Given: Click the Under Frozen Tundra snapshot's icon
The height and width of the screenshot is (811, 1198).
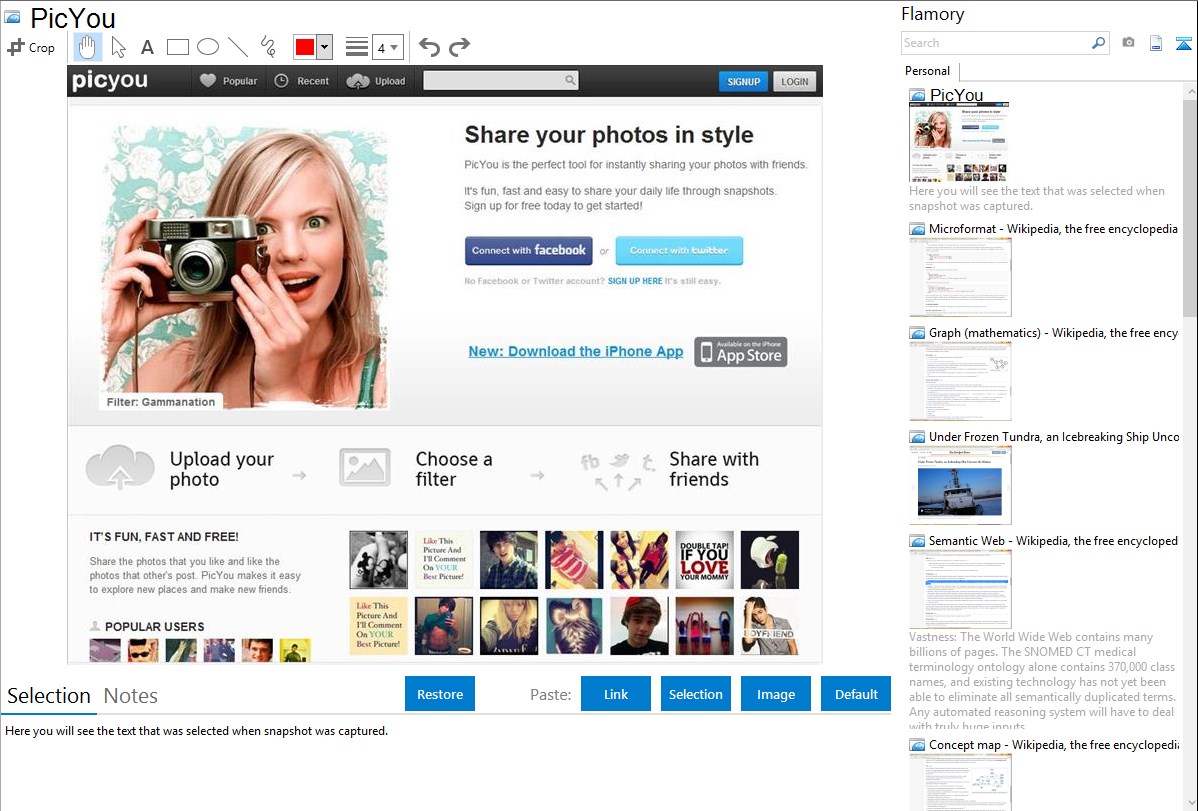Looking at the screenshot, I should [917, 437].
